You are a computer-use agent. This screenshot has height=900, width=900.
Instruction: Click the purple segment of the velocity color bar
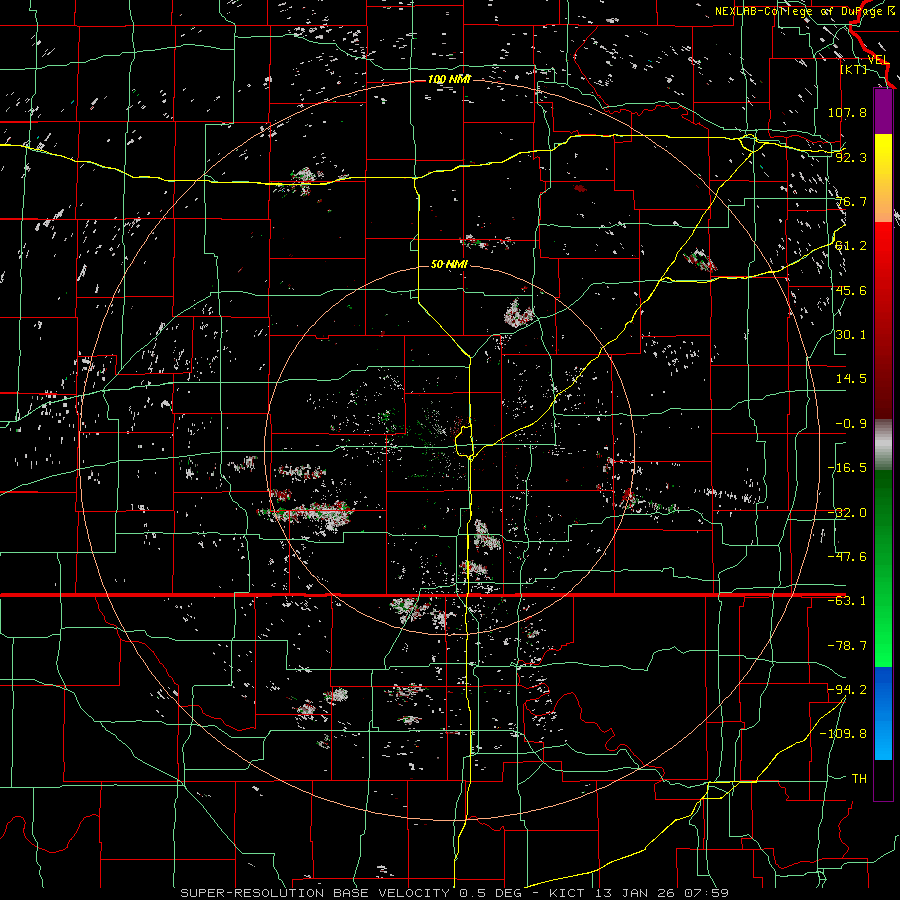pyautogui.click(x=883, y=111)
